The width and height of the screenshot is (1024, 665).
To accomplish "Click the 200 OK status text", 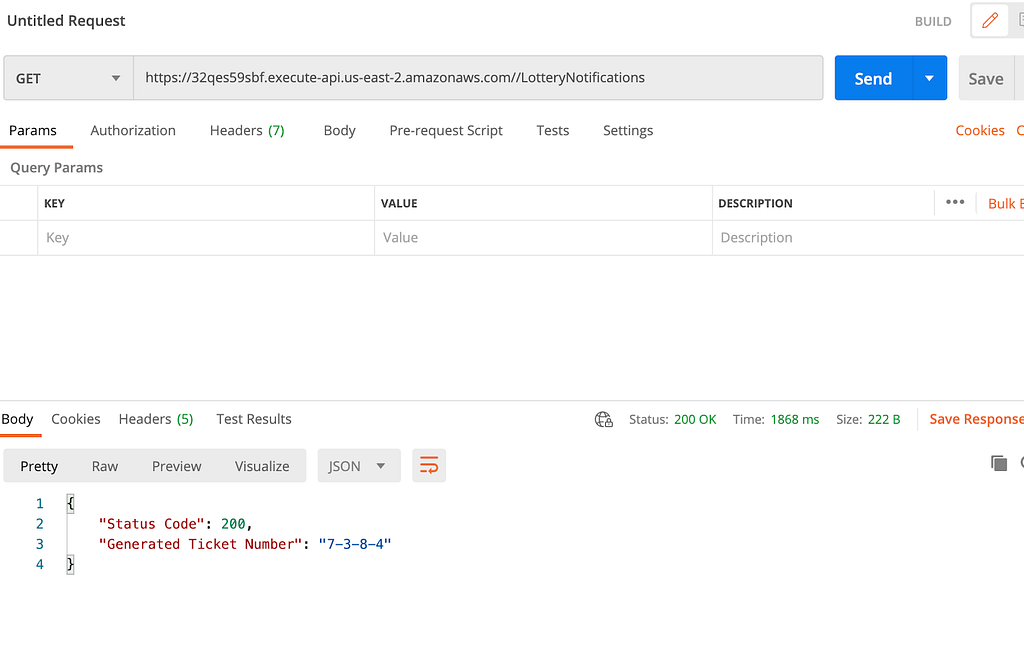I will pos(695,419).
